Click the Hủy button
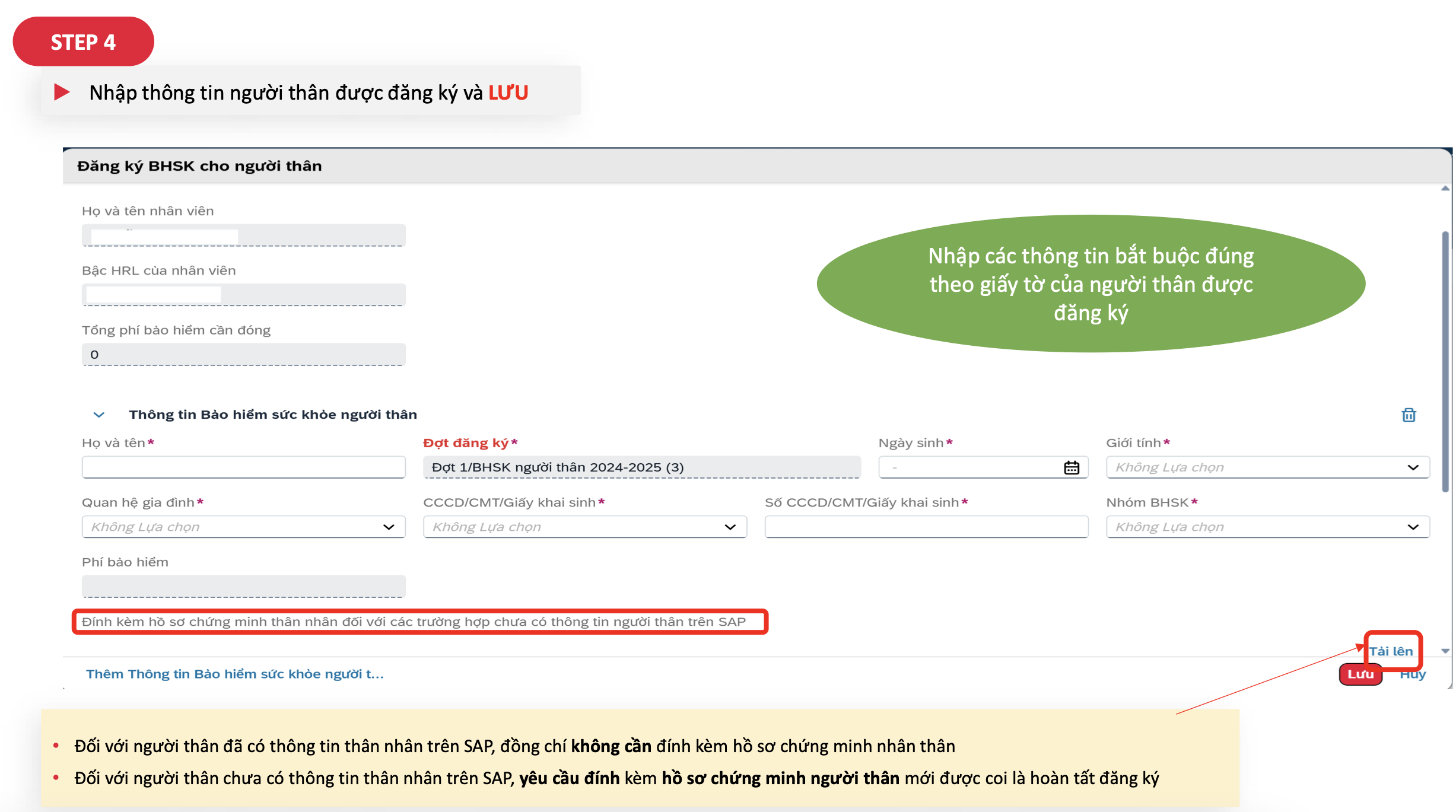1456x812 pixels. pos(1413,674)
